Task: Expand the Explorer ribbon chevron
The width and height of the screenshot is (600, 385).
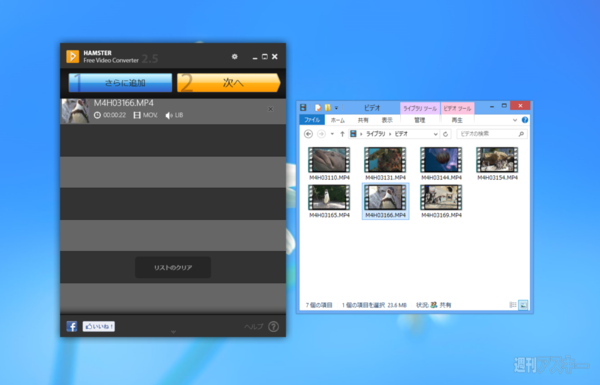Action: [515, 120]
